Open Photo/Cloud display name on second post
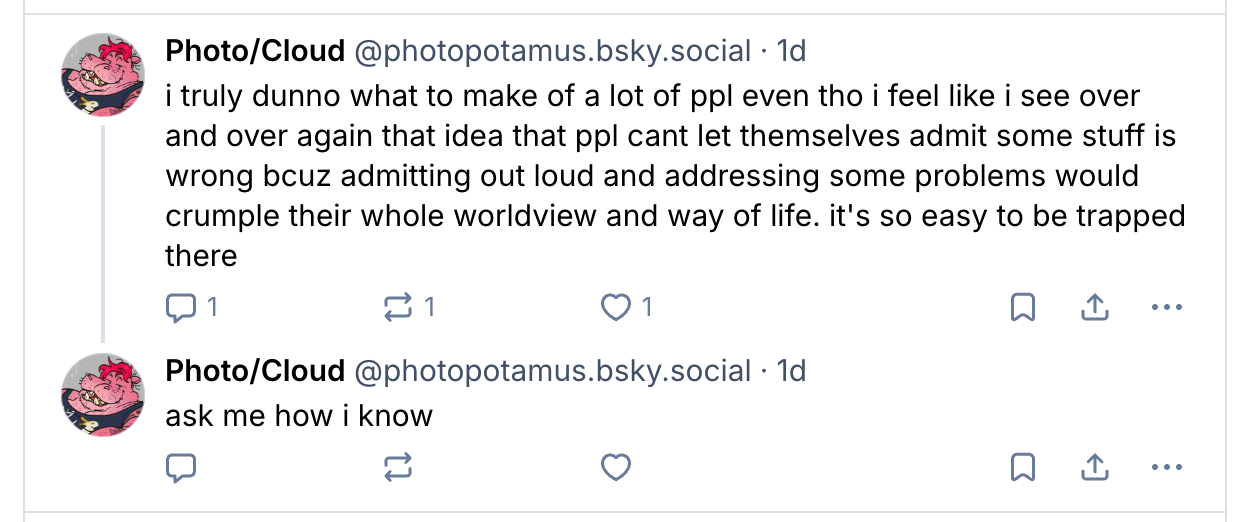Viewport: 1242px width, 522px height. (x=255, y=371)
